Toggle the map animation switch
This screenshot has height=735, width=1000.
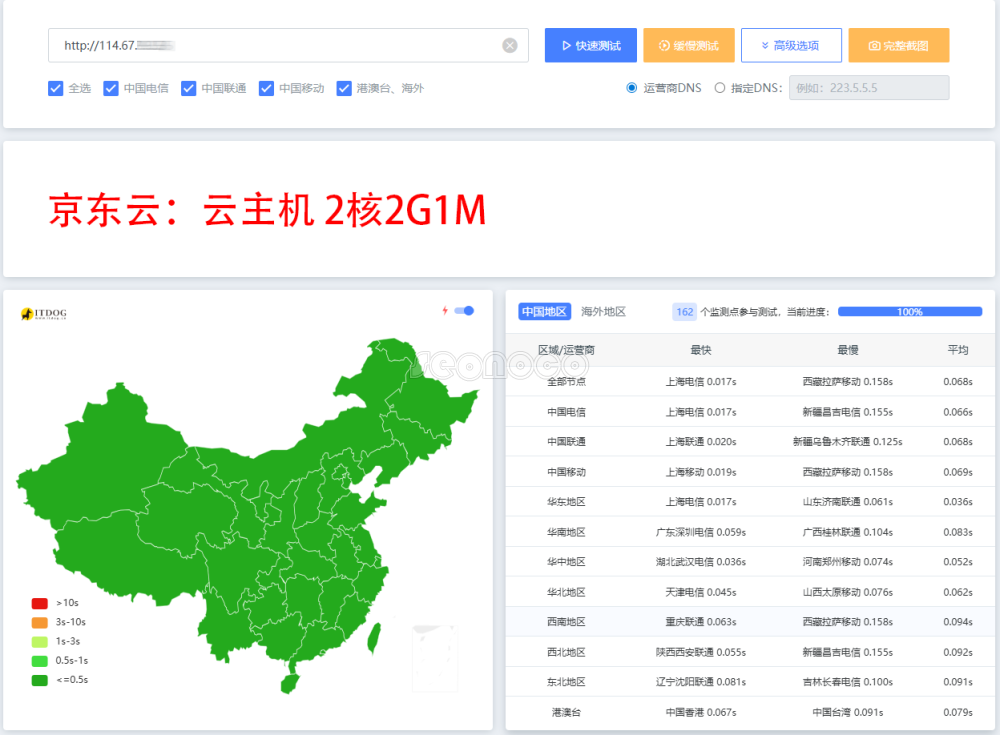464,311
